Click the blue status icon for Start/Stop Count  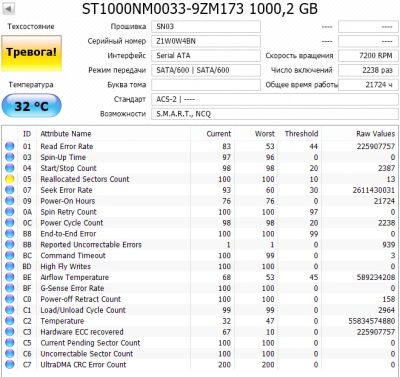coord(10,168)
